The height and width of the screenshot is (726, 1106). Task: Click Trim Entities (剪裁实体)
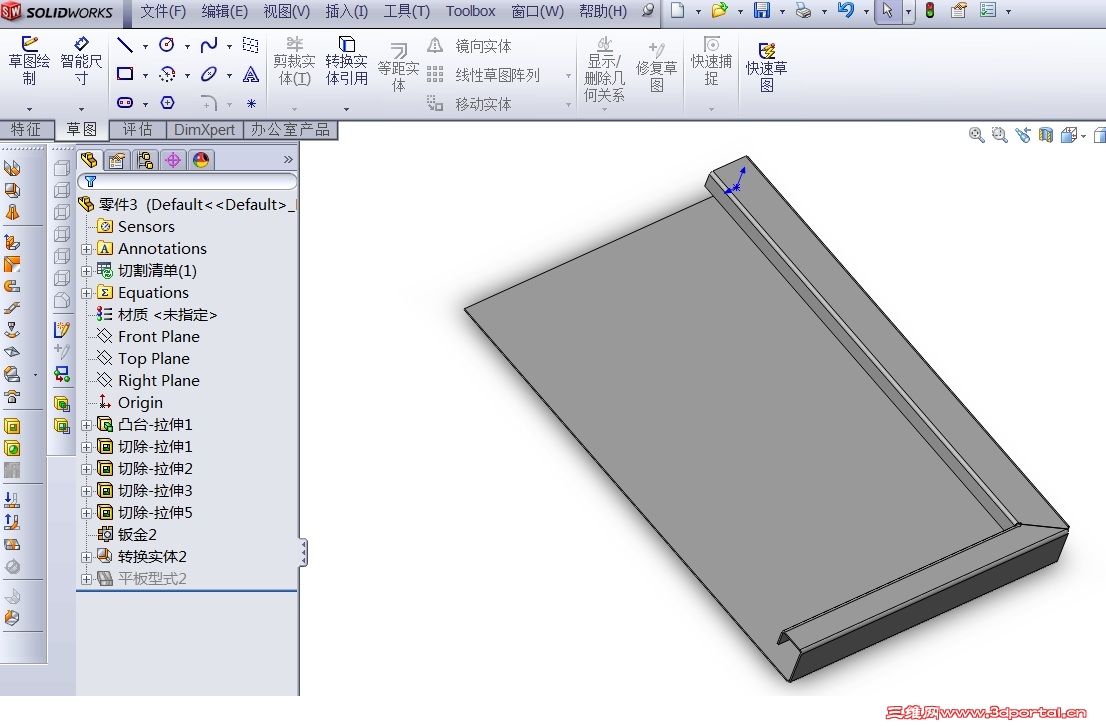point(294,62)
